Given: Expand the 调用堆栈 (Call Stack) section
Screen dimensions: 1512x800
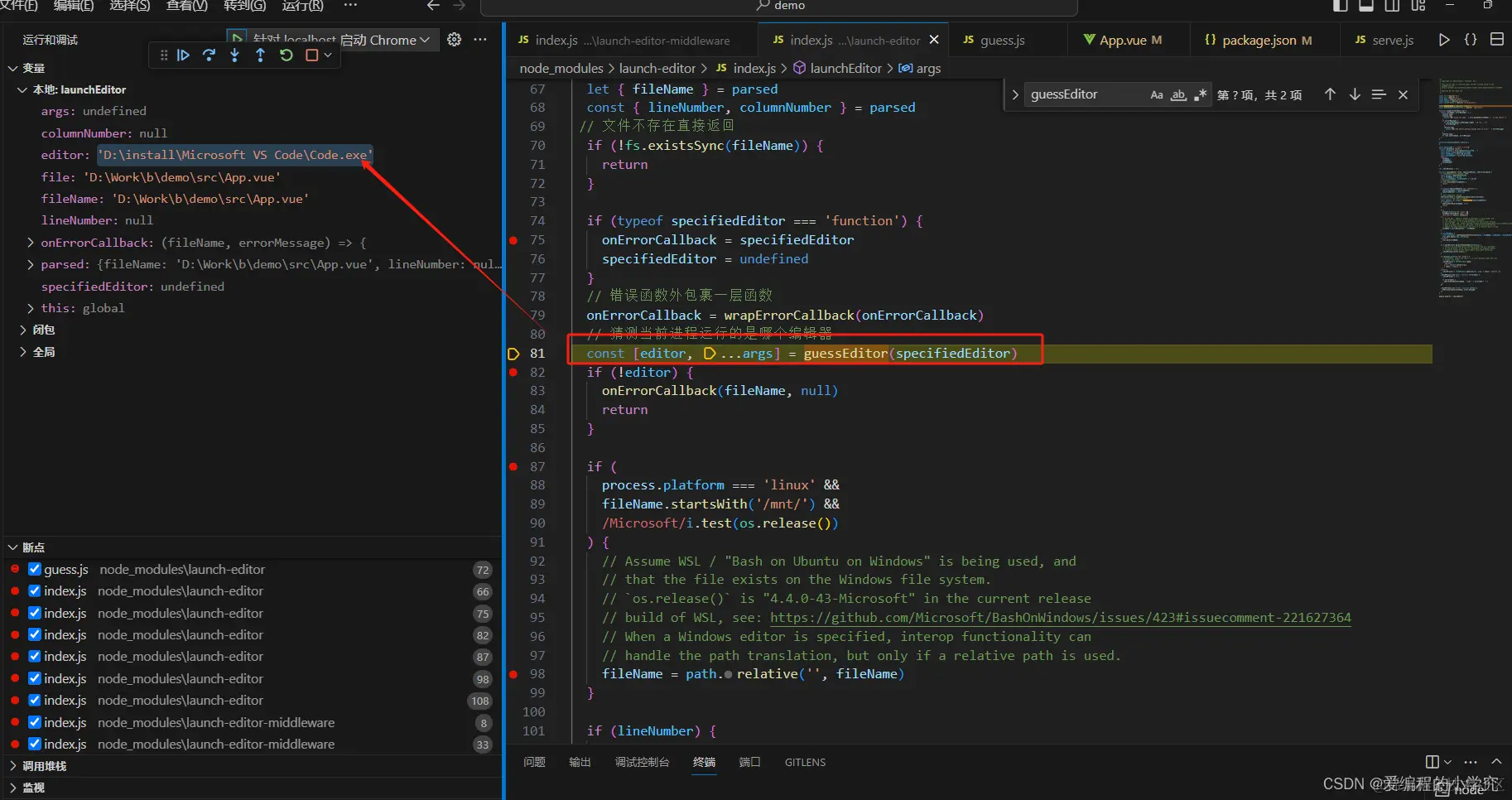Looking at the screenshot, I should click(x=13, y=766).
